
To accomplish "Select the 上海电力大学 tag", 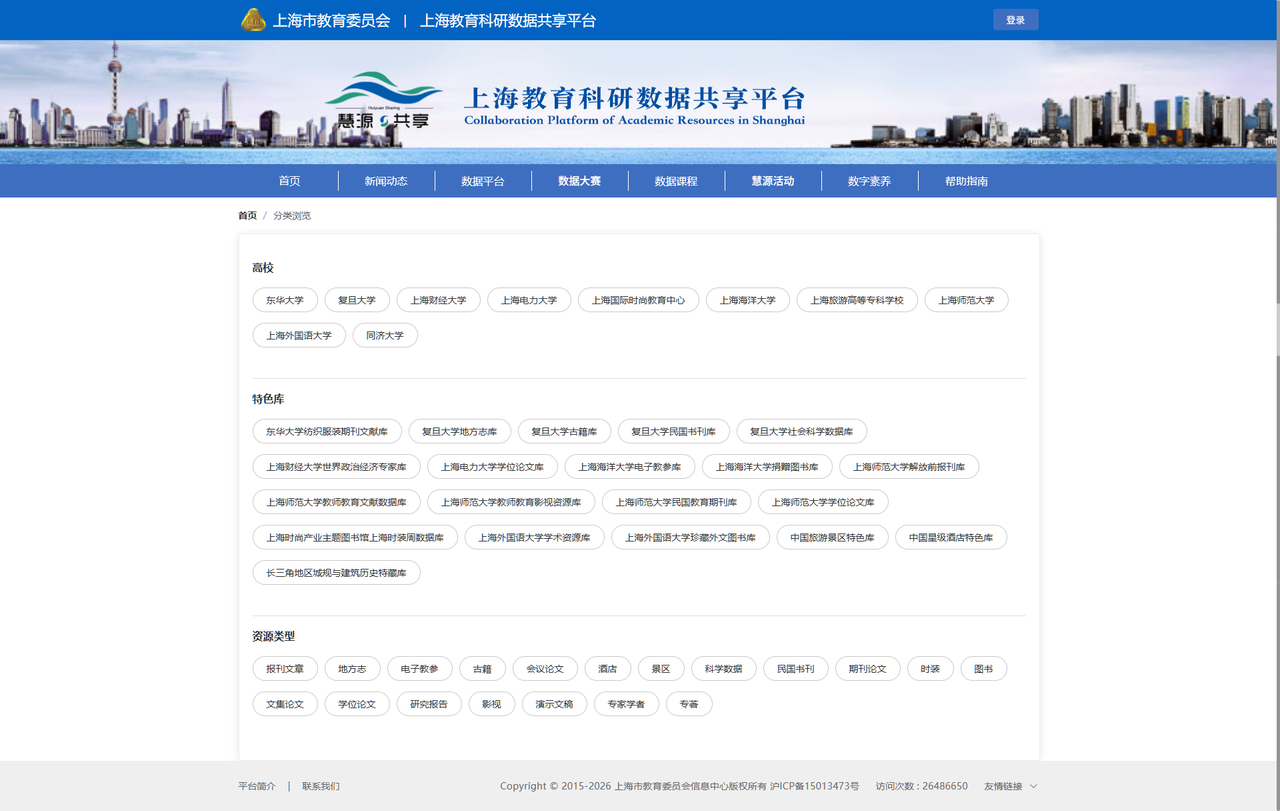I will (x=529, y=300).
